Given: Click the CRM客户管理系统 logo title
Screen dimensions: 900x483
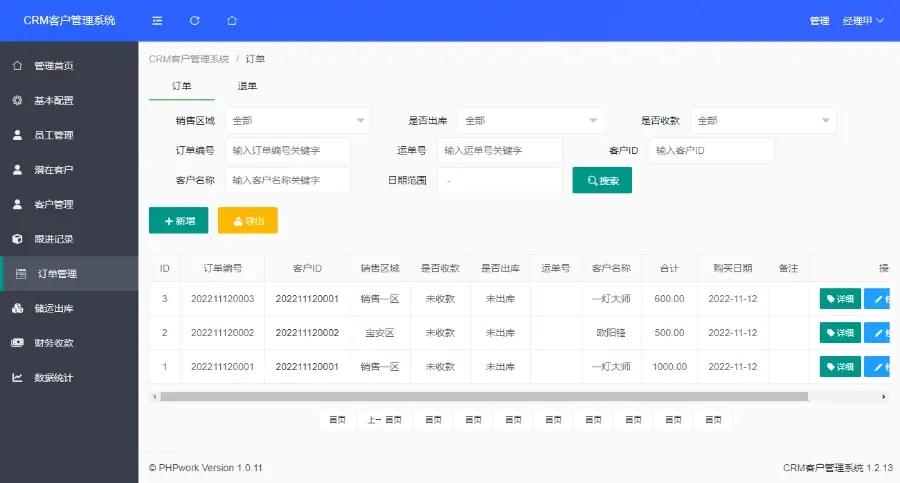Looking at the screenshot, I should 69,21.
